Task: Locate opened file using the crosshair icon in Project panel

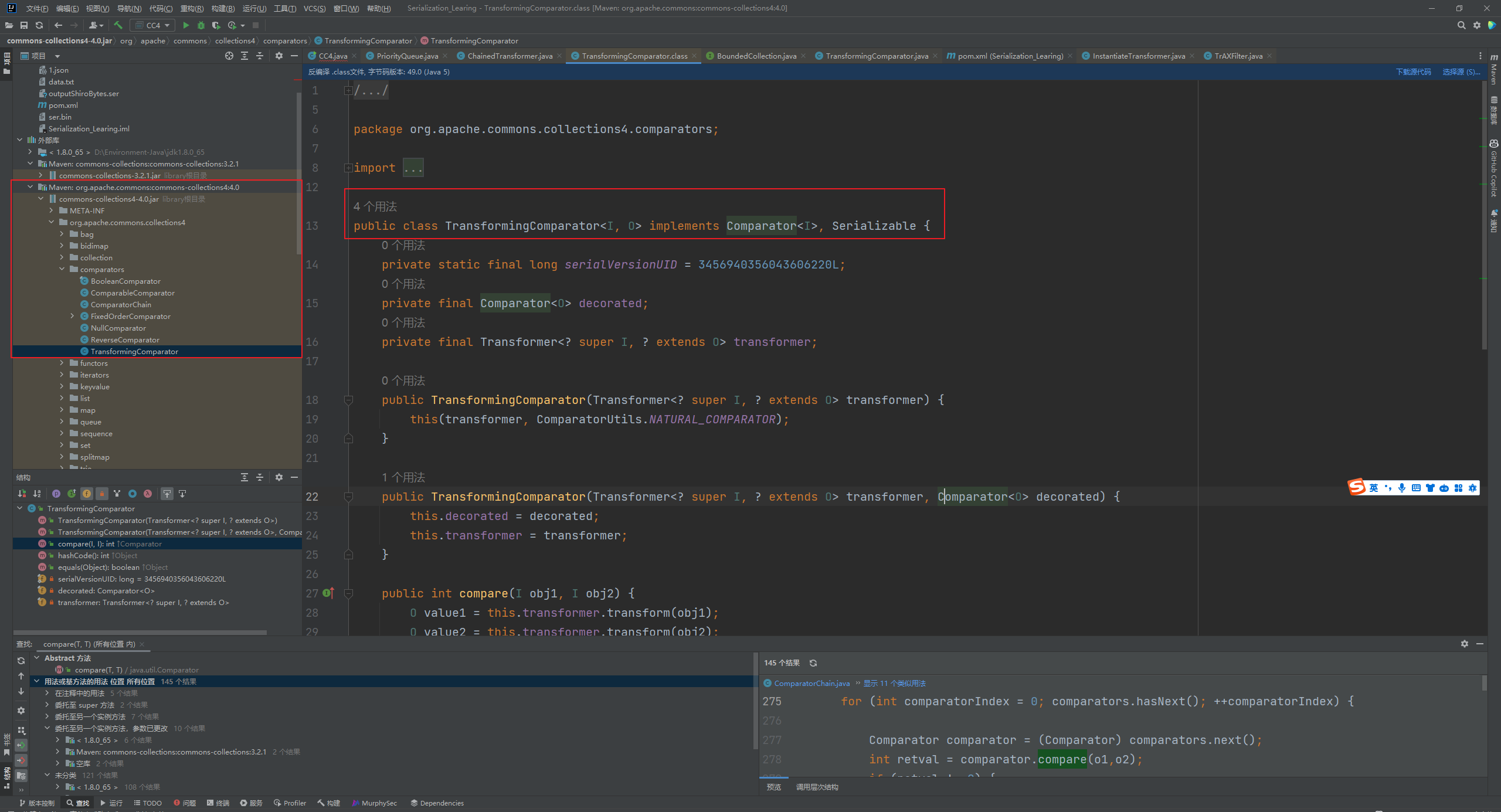Action: 229,56
